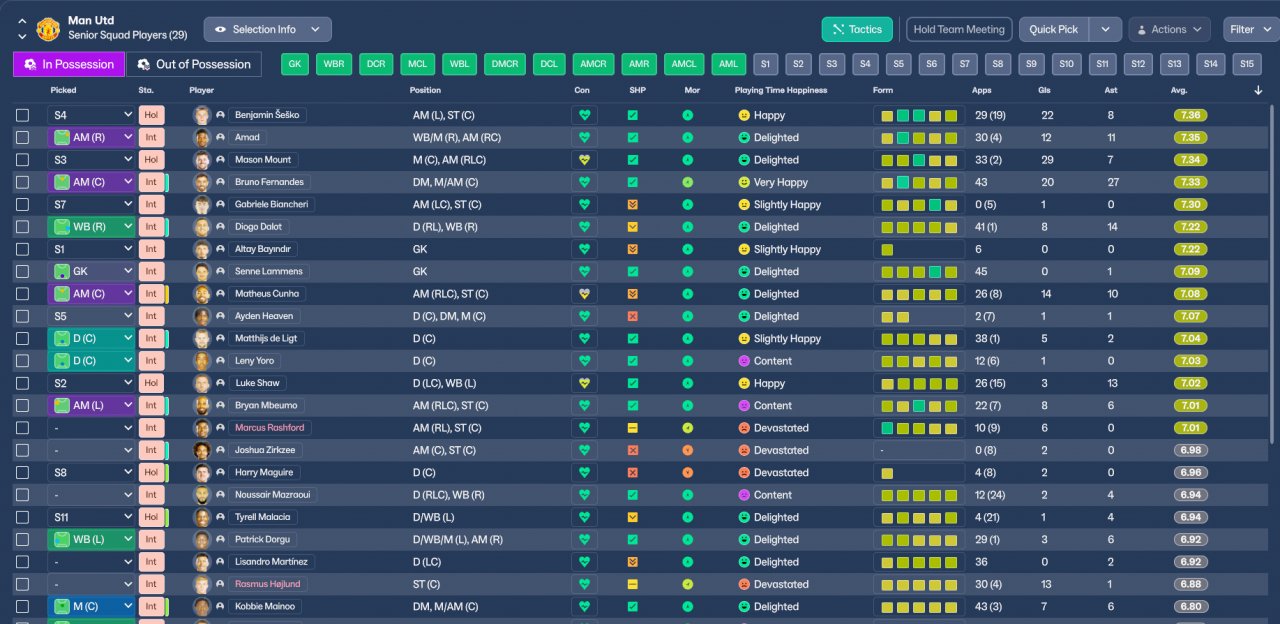Click Amad's player portrait
The width and height of the screenshot is (1280, 624).
pyautogui.click(x=202, y=137)
